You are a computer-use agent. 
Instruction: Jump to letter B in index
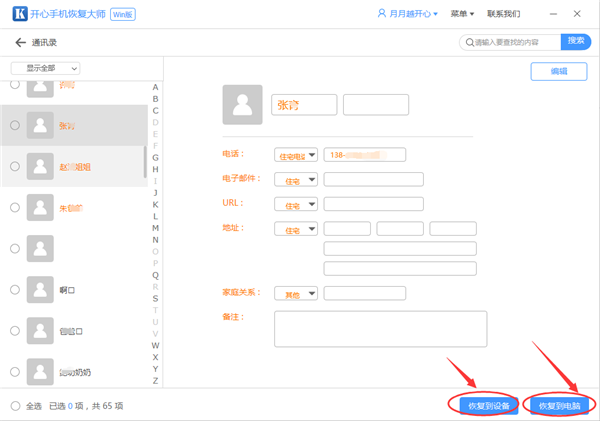(x=155, y=99)
